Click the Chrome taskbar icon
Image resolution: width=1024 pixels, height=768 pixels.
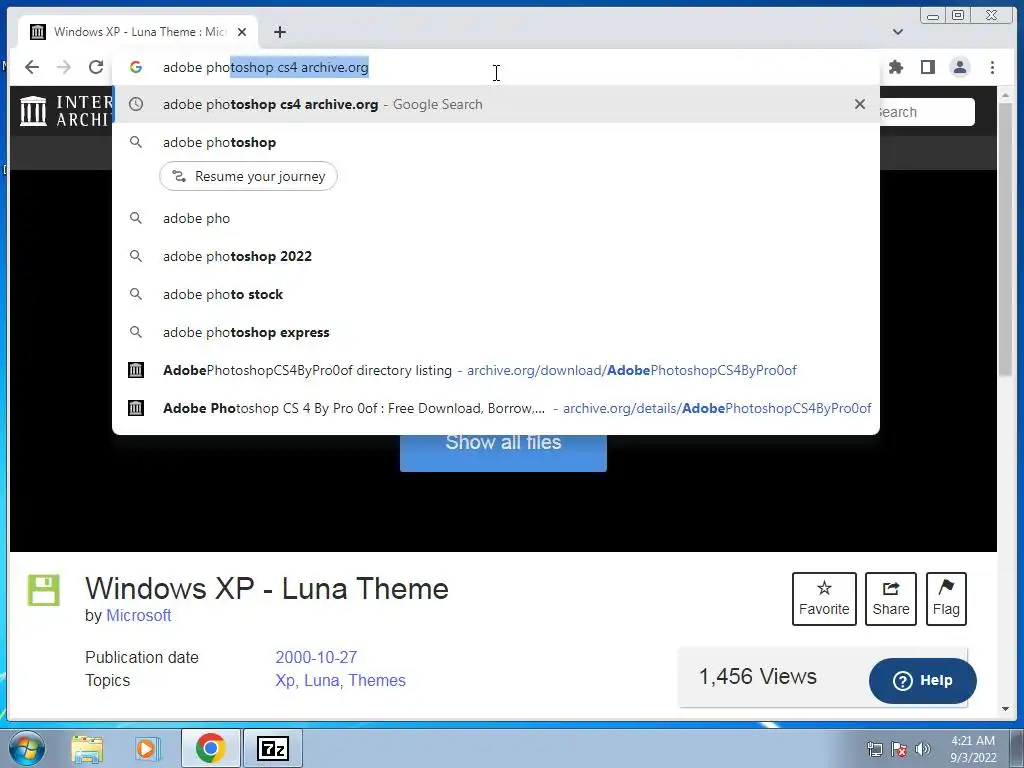click(x=210, y=748)
